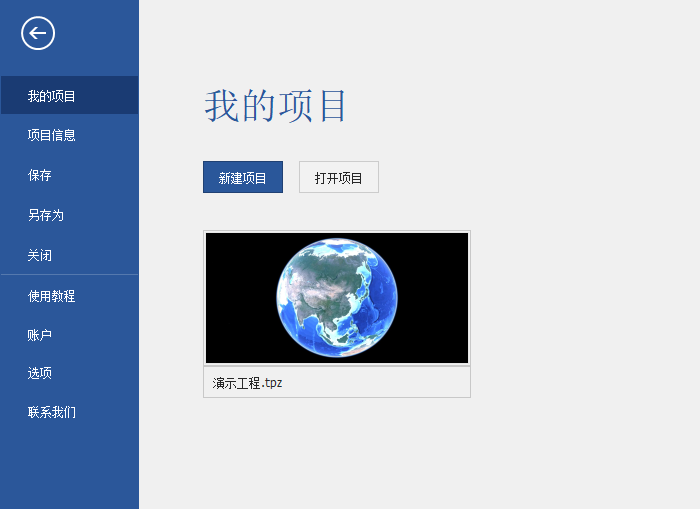Go to the 账户 section

(x=40, y=335)
